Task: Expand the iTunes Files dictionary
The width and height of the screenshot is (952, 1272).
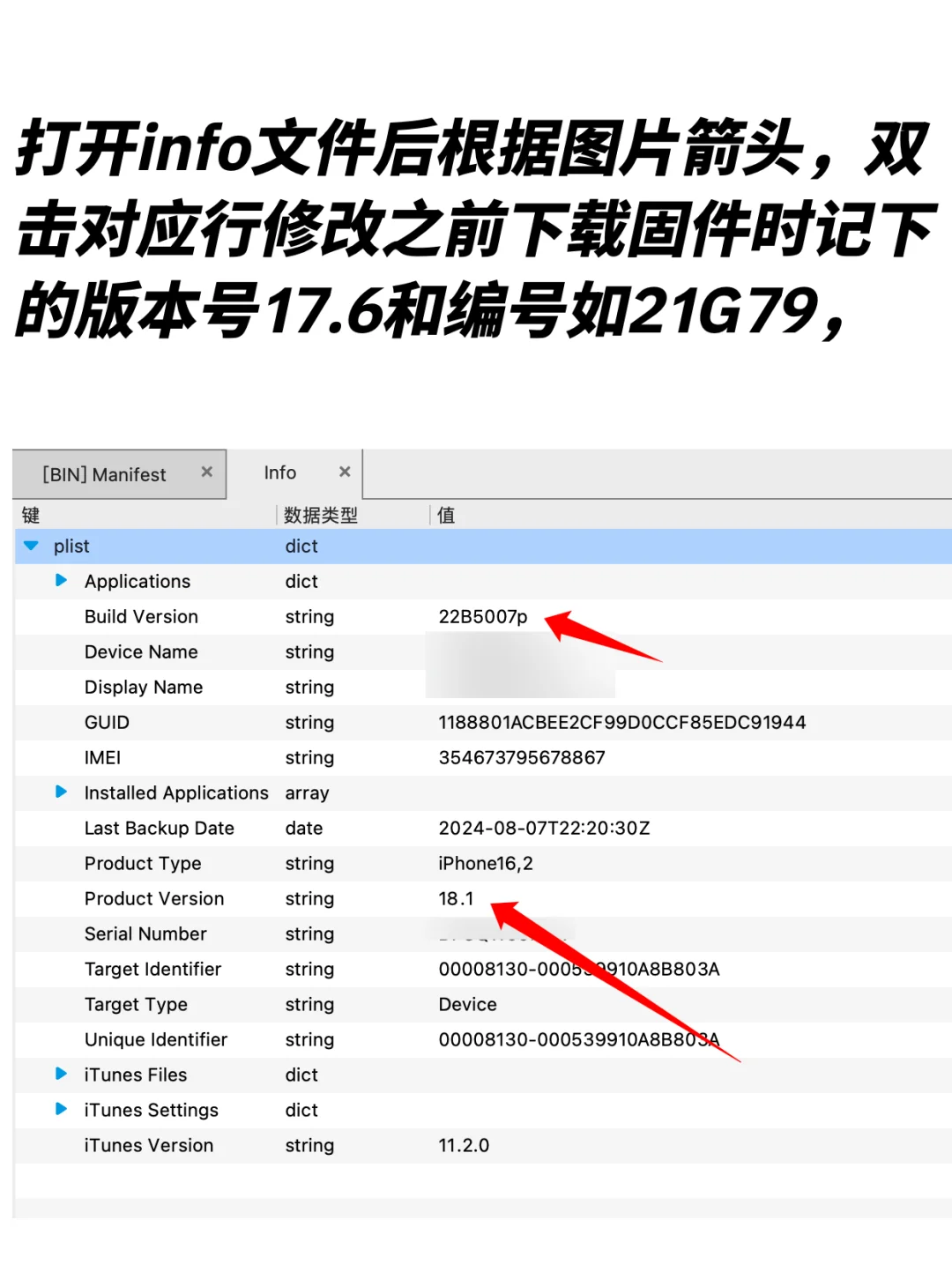Action: (61, 1075)
